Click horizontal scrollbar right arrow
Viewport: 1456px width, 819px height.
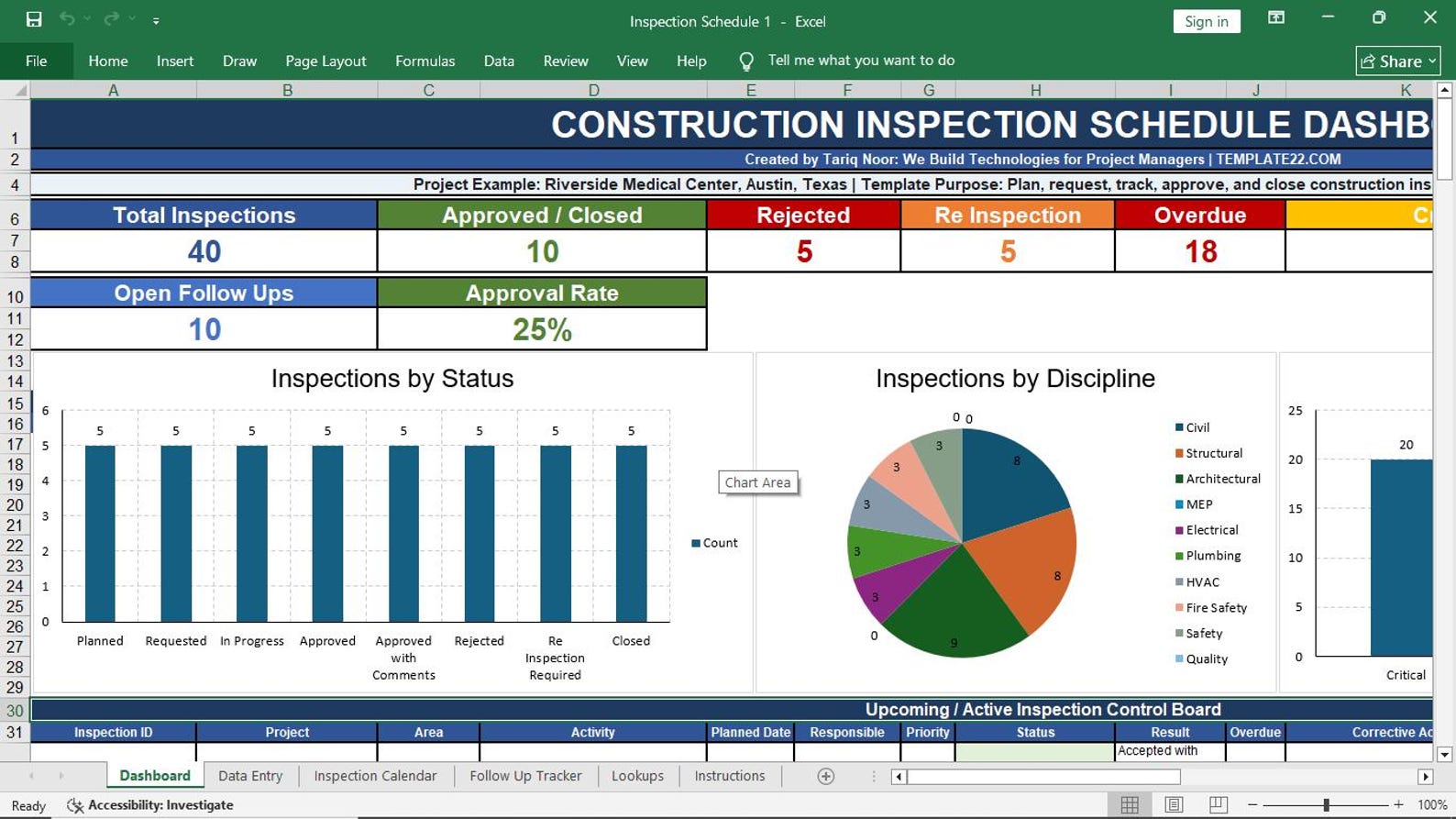tap(1425, 777)
